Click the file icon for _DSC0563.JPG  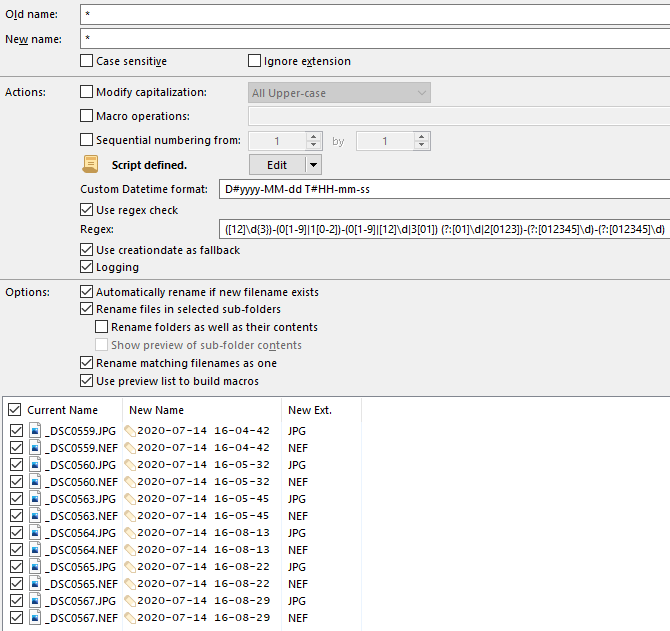click(x=35, y=498)
